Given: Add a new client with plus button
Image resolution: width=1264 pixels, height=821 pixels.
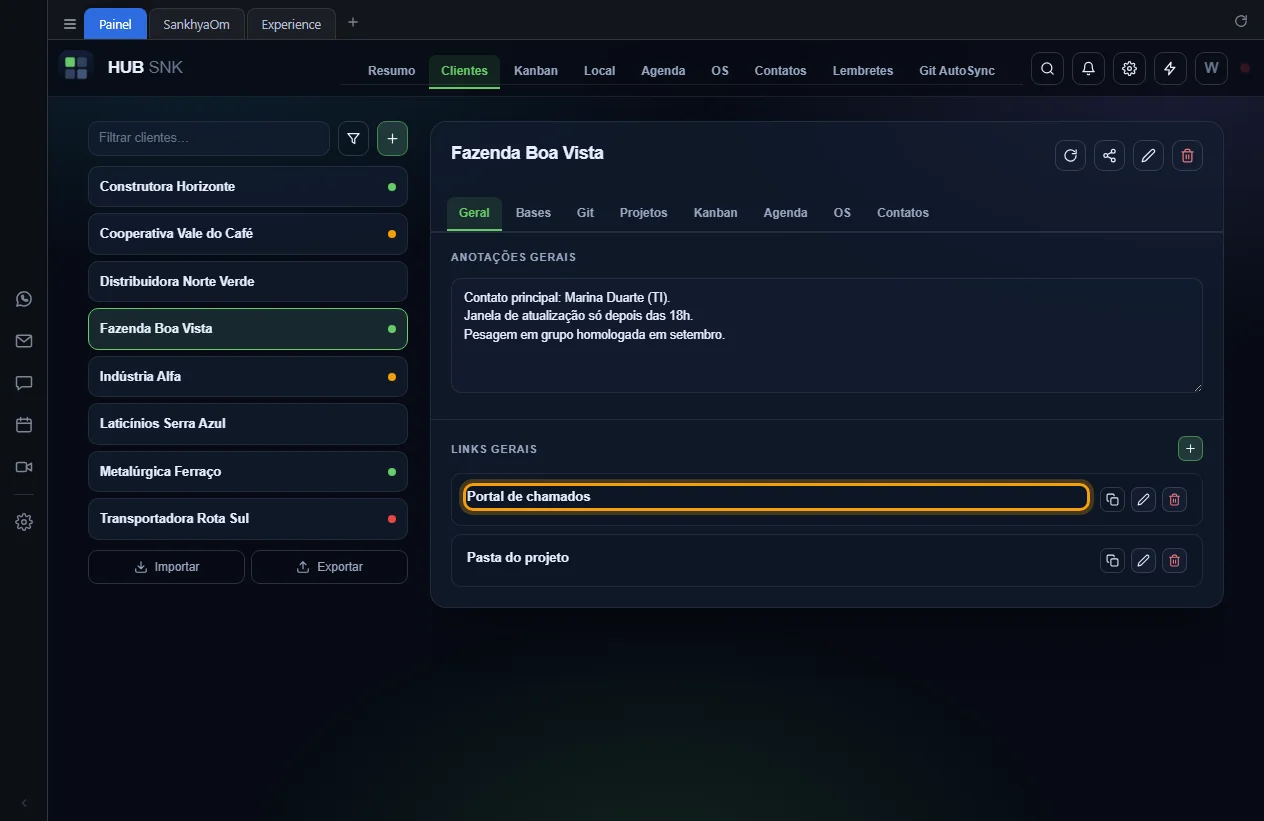Looking at the screenshot, I should [392, 139].
